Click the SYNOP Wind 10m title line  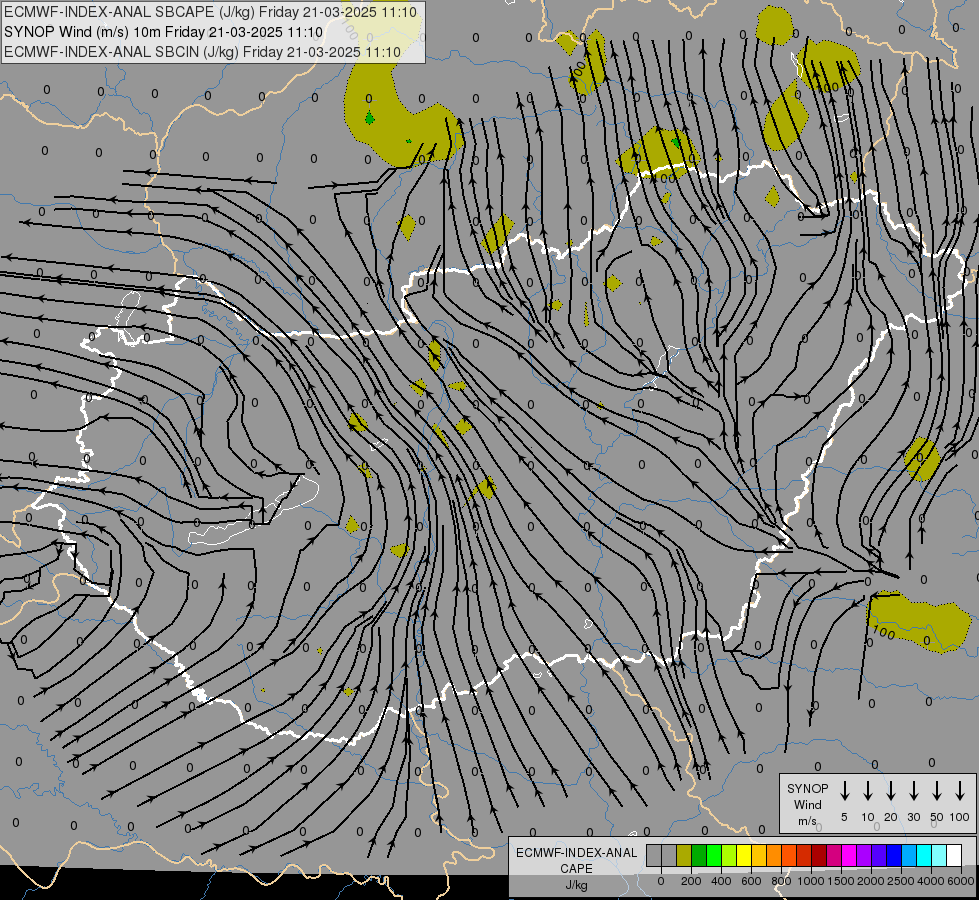[x=163, y=32]
